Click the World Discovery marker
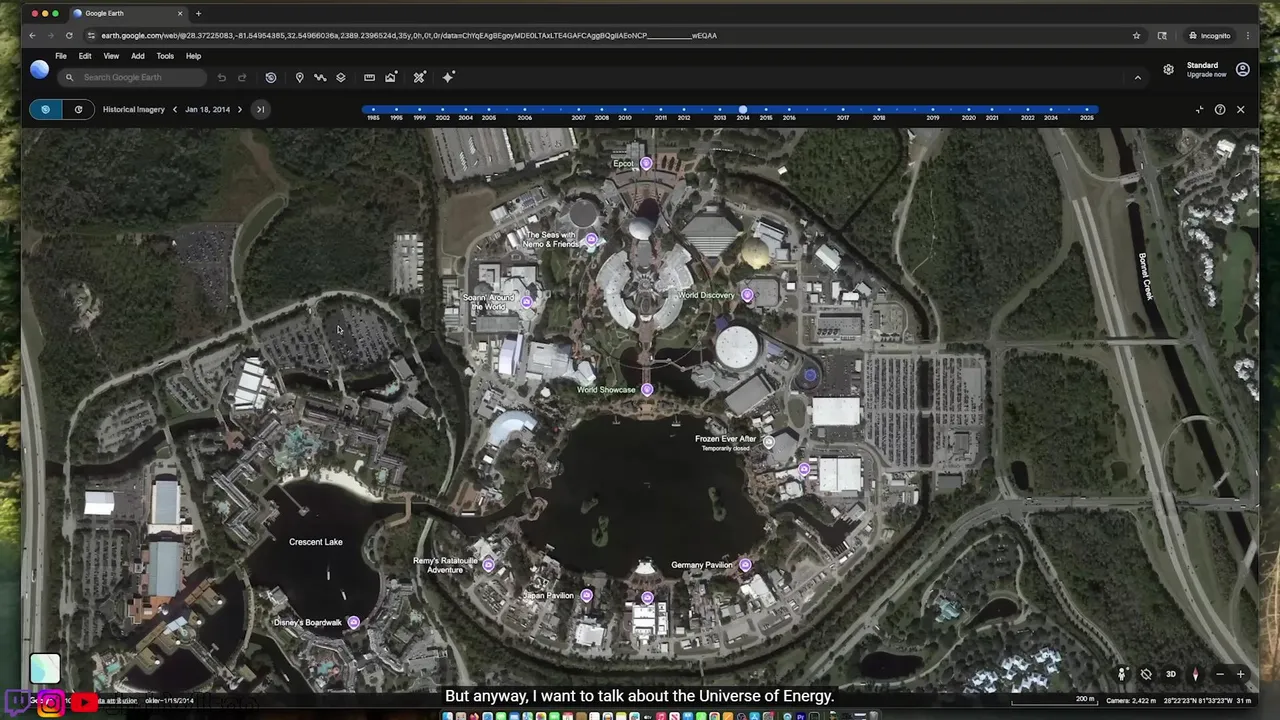 coord(747,295)
